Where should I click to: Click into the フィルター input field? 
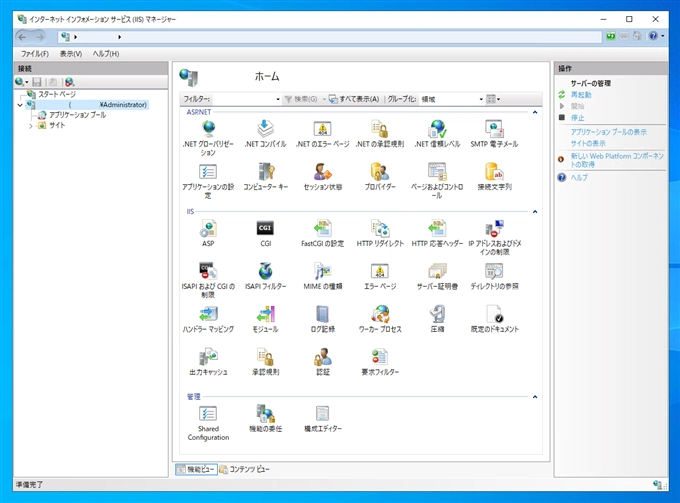coord(243,99)
